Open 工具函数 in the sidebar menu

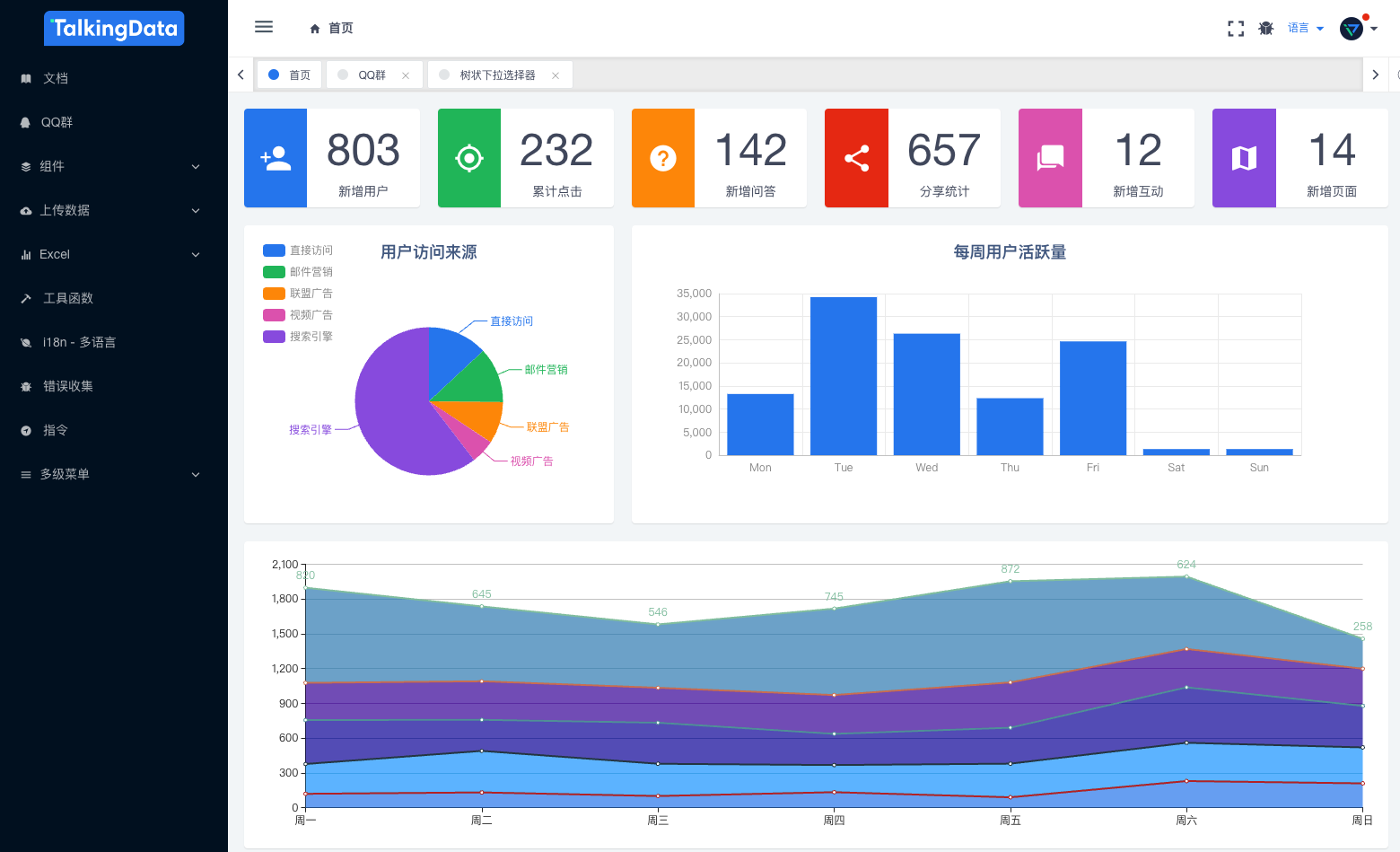pos(114,299)
